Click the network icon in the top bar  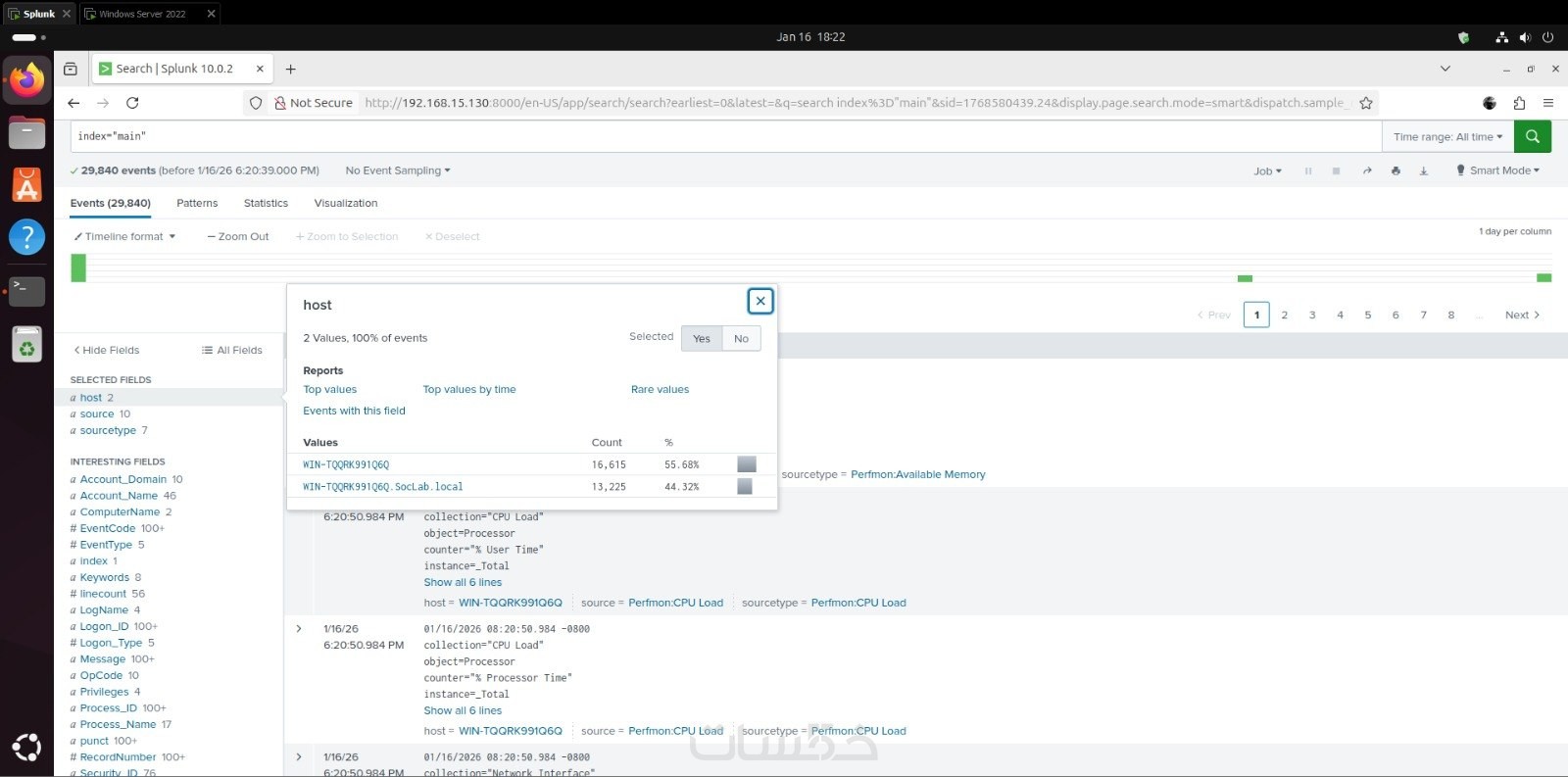click(1501, 37)
